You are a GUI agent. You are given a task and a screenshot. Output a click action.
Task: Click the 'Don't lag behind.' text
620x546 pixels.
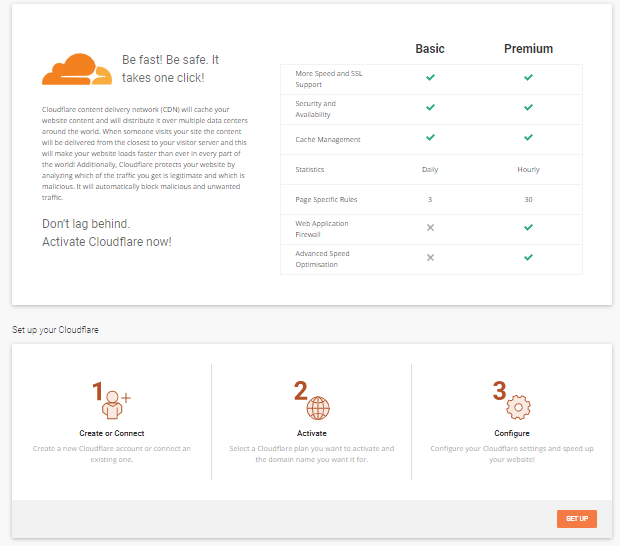point(86,224)
